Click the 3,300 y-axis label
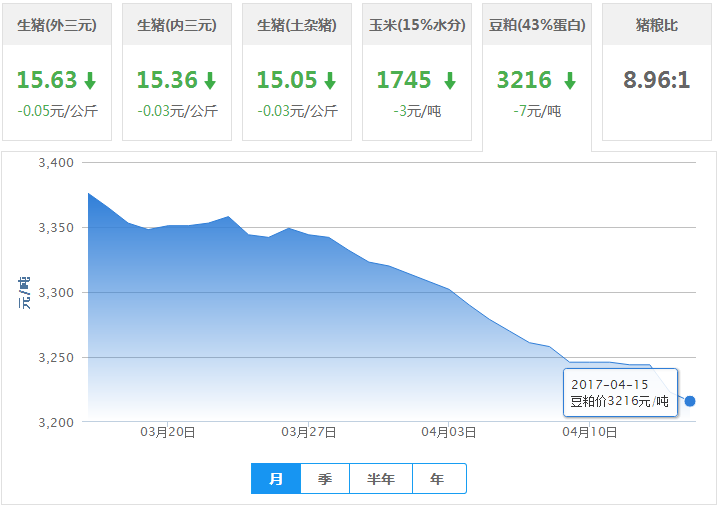Viewport: 722px width, 509px height. click(56, 293)
